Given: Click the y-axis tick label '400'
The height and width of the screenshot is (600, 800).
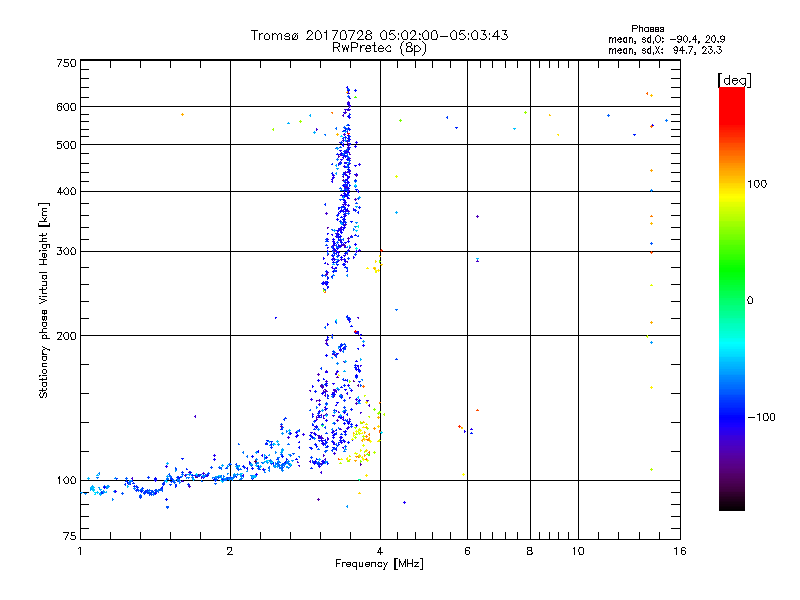Looking at the screenshot, I should 66,191.
